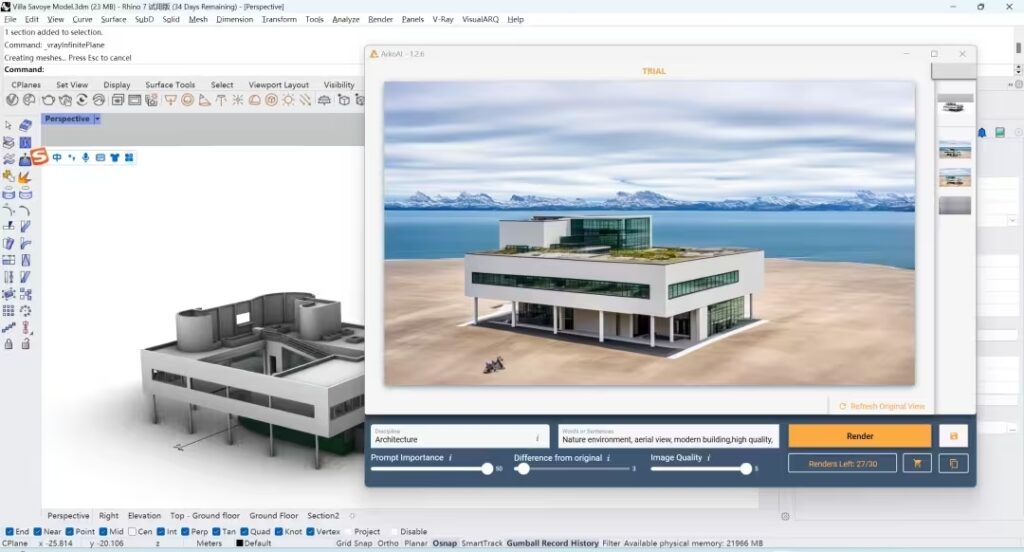The width and height of the screenshot is (1024, 552).
Task: Click the V-Ray point light star icon
Action: [238, 100]
